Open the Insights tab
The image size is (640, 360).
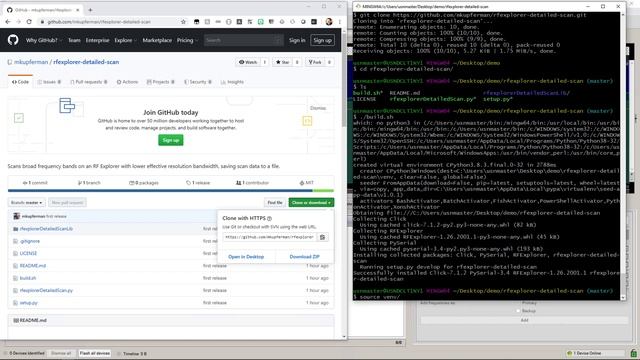click(232, 82)
